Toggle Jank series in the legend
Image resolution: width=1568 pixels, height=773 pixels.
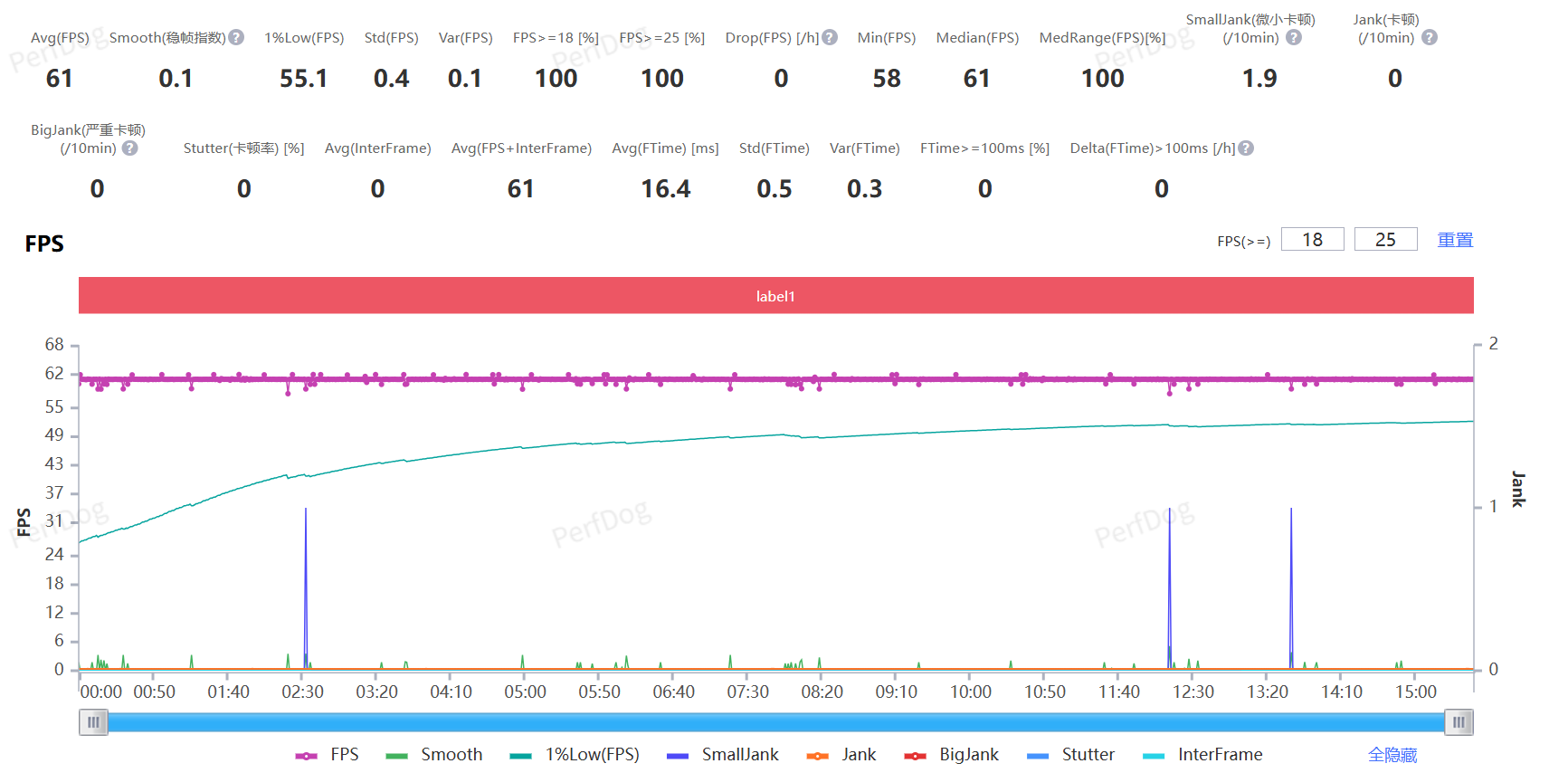click(x=841, y=755)
